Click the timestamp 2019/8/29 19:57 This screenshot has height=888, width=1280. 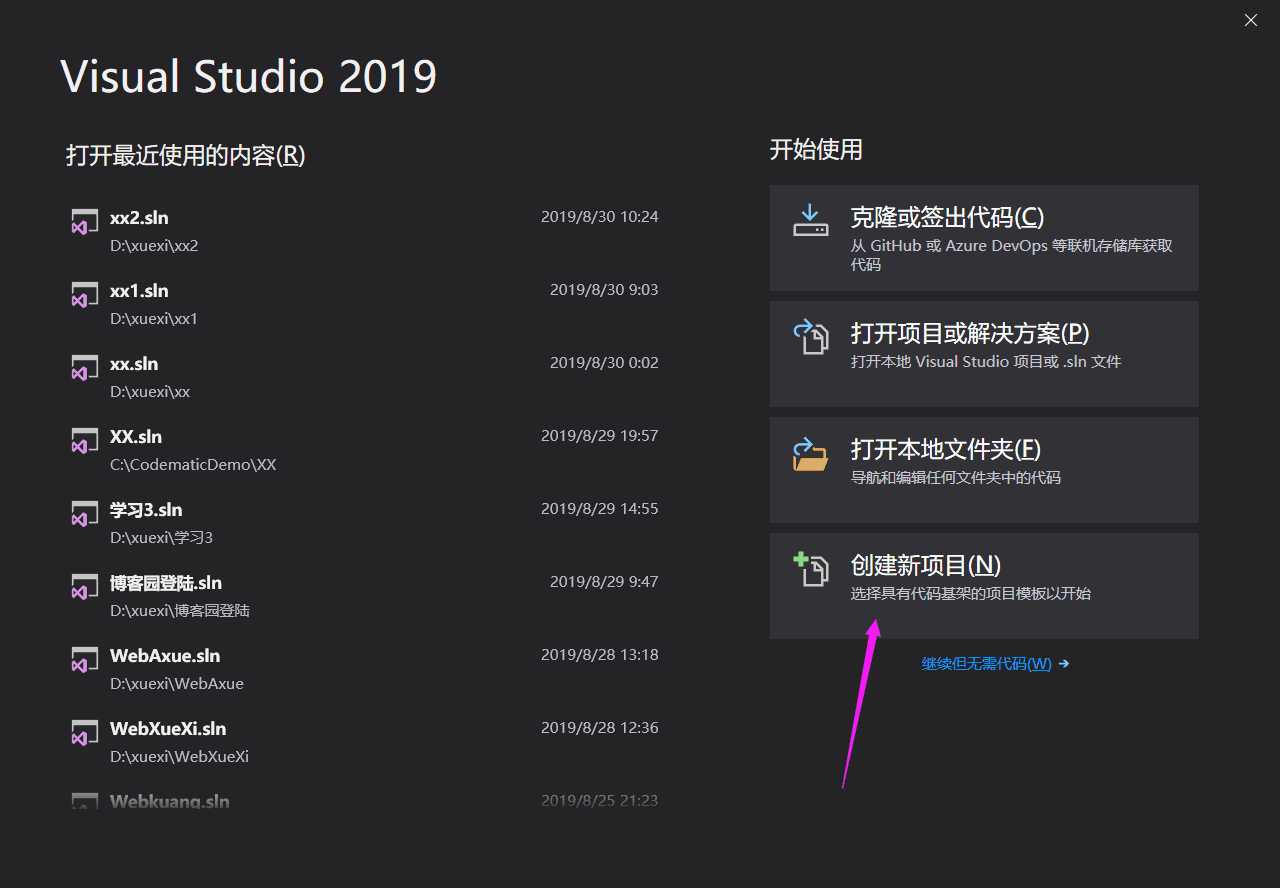pos(600,435)
